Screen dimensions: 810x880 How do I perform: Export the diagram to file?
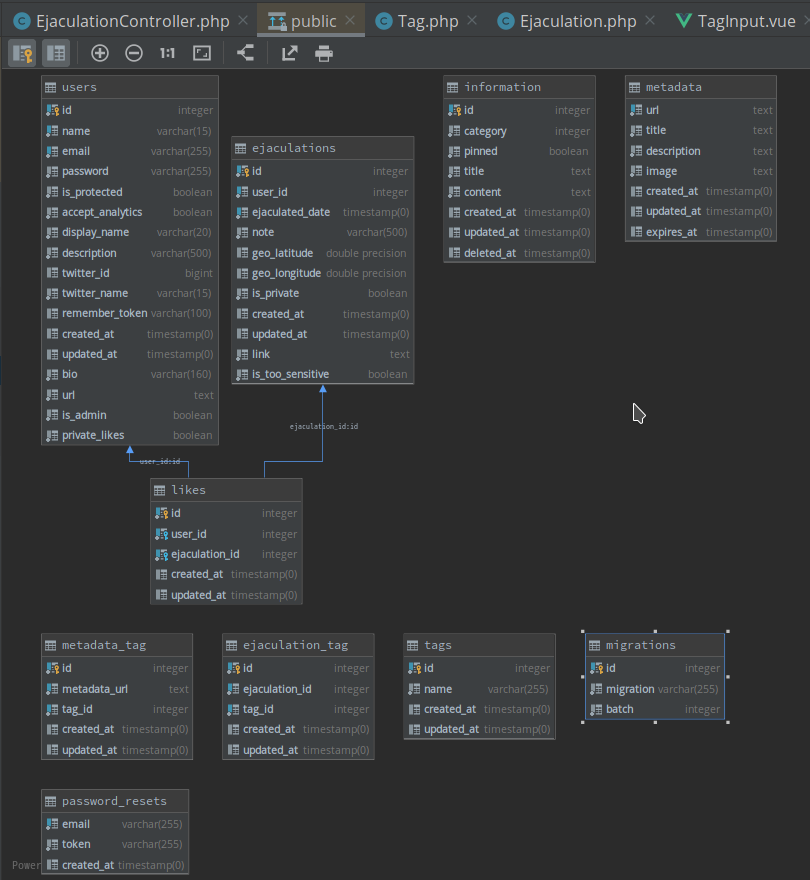289,54
